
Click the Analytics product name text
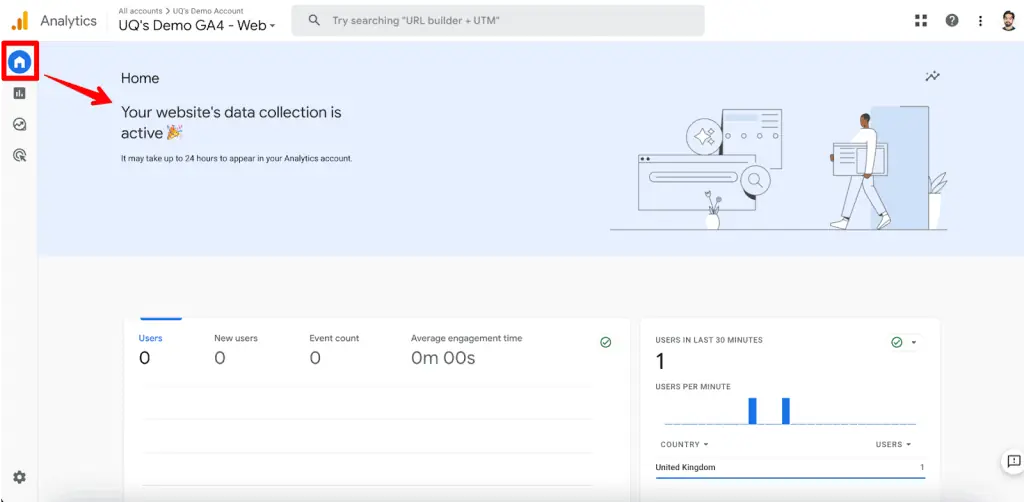[69, 21]
